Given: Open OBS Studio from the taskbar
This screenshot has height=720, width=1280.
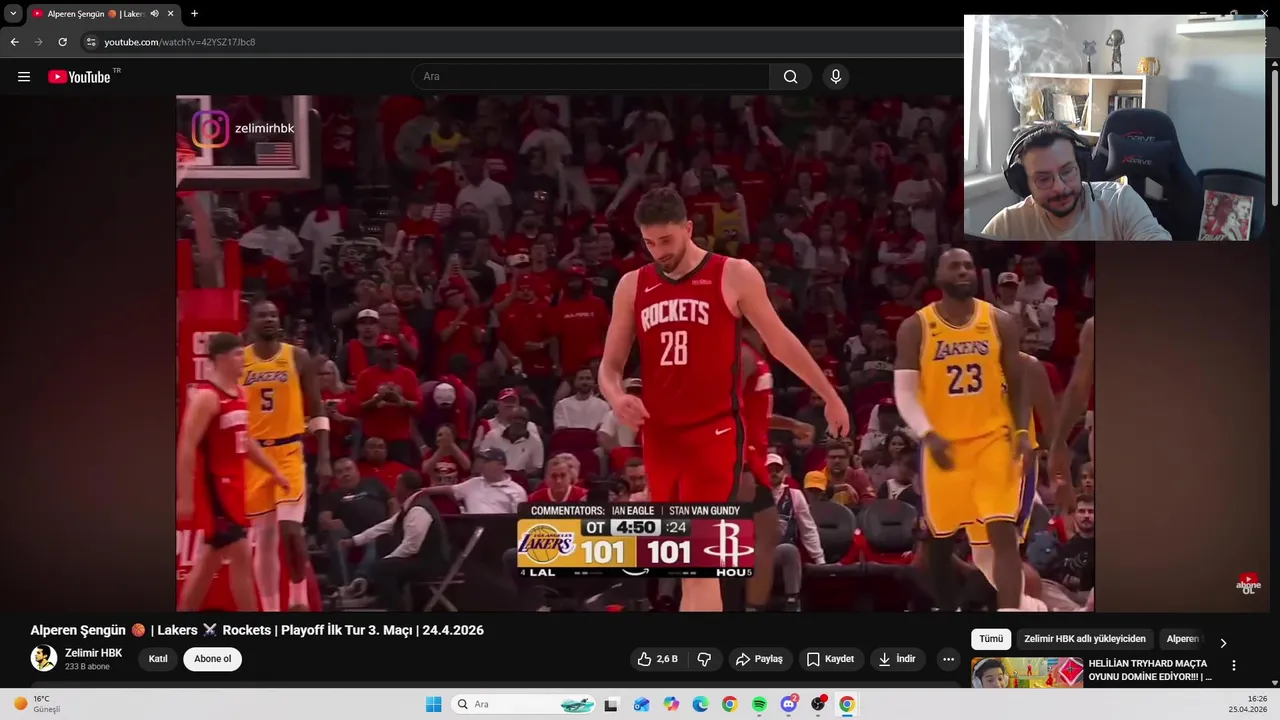Looking at the screenshot, I should (x=818, y=704).
